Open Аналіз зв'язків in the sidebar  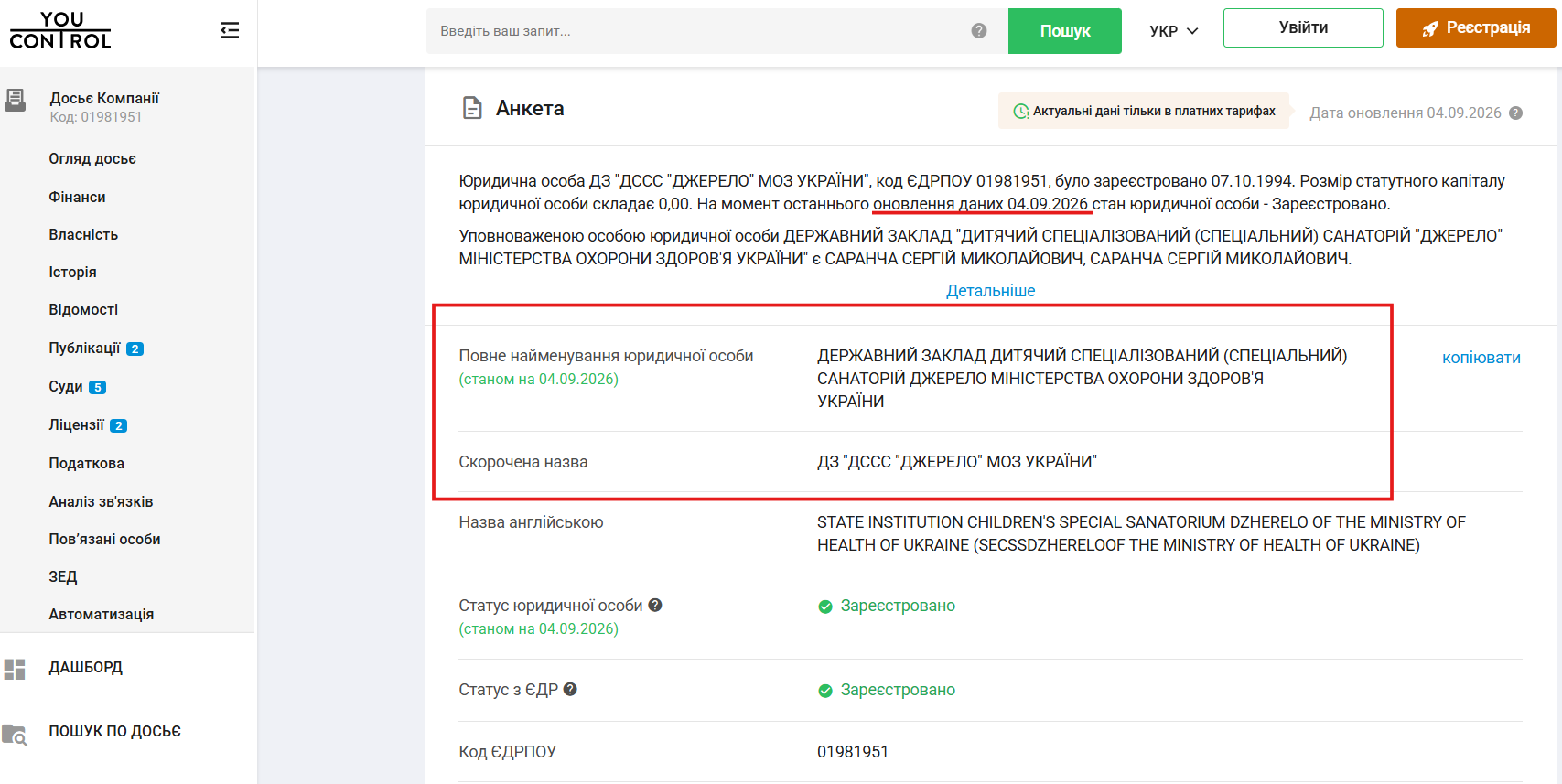[101, 501]
